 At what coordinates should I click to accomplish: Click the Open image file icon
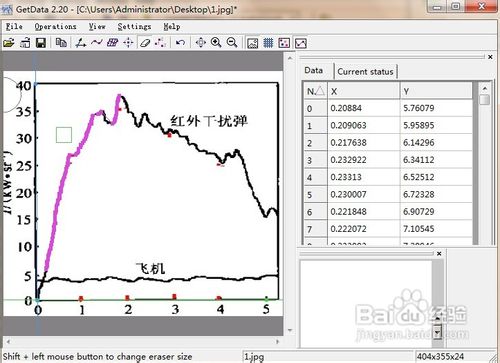click(x=9, y=43)
